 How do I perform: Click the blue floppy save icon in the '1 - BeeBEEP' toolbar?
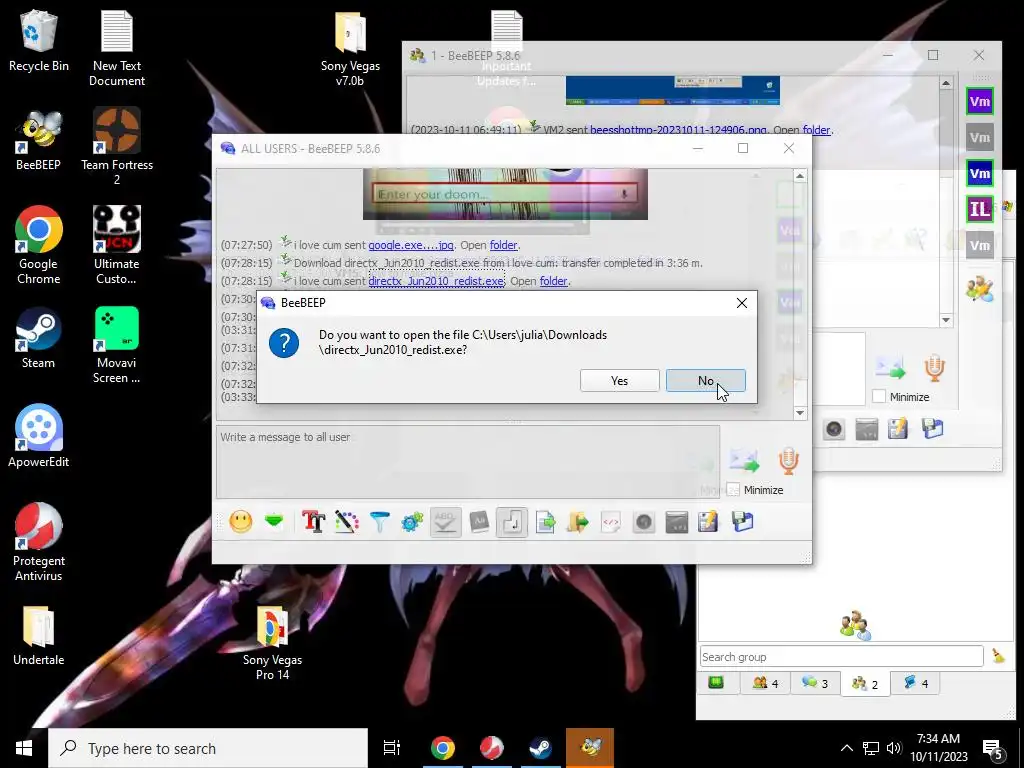(x=933, y=429)
